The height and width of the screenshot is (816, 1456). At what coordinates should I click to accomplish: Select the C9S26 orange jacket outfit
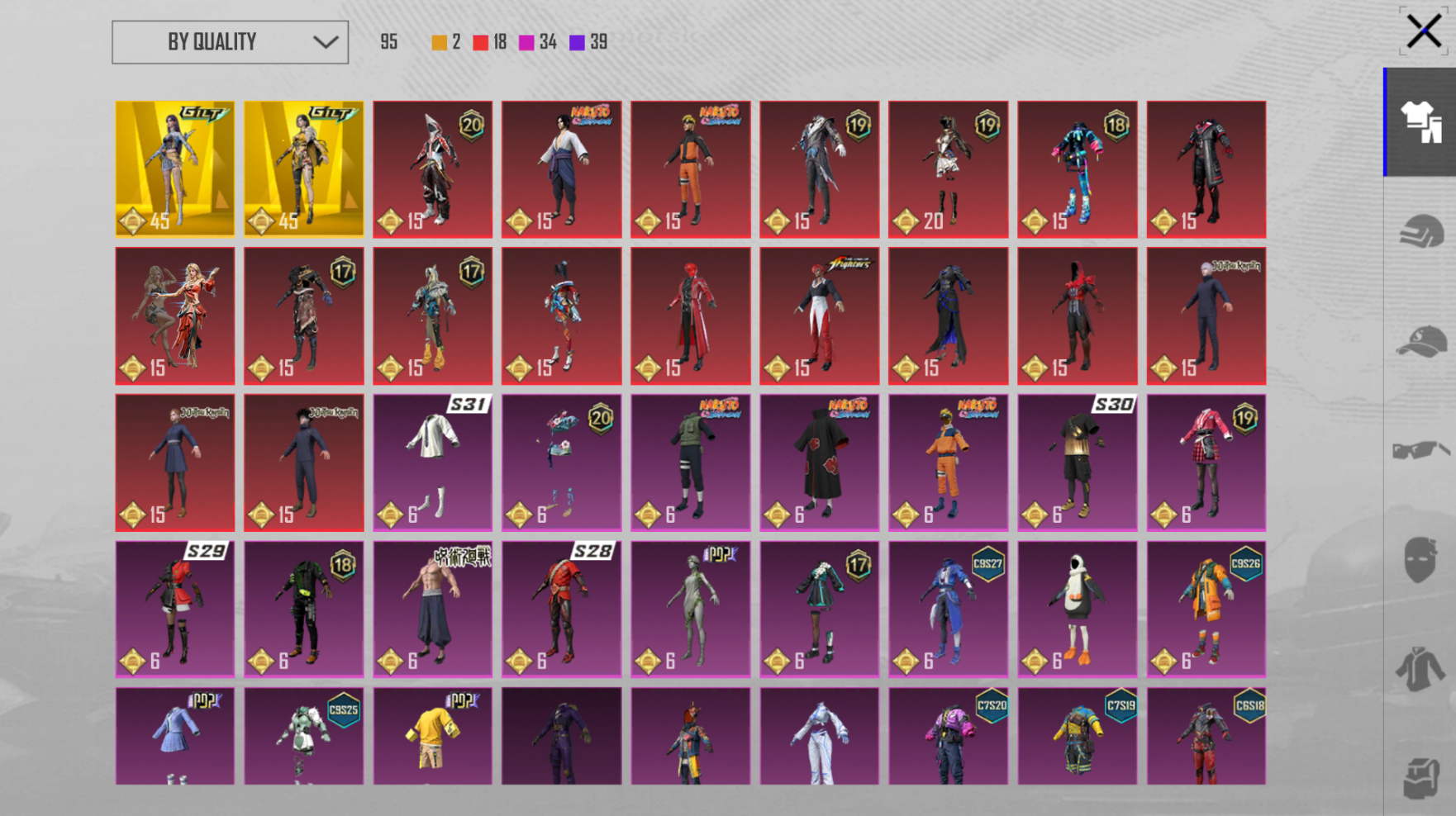pos(1206,610)
